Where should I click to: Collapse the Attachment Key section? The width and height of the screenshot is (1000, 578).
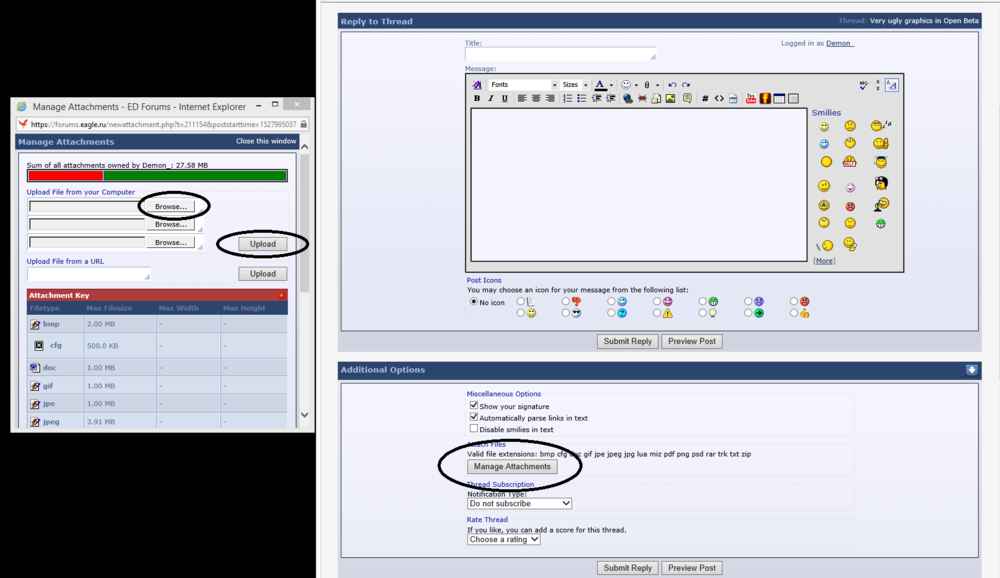tap(281, 295)
